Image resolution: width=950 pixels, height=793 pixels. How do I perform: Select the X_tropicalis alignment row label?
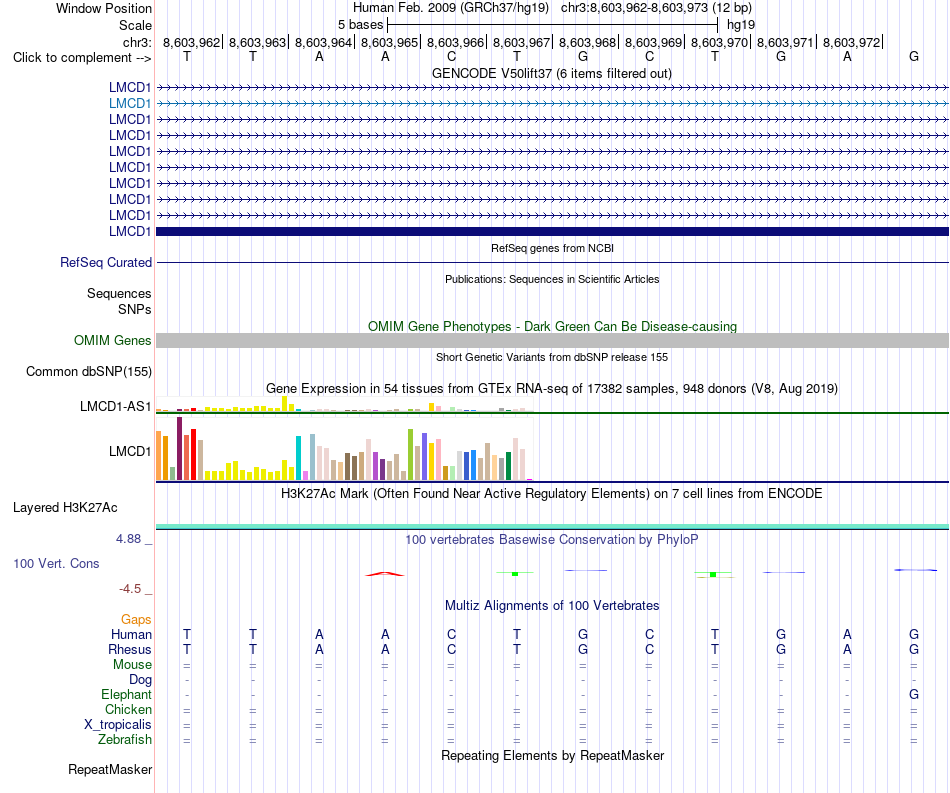118,725
